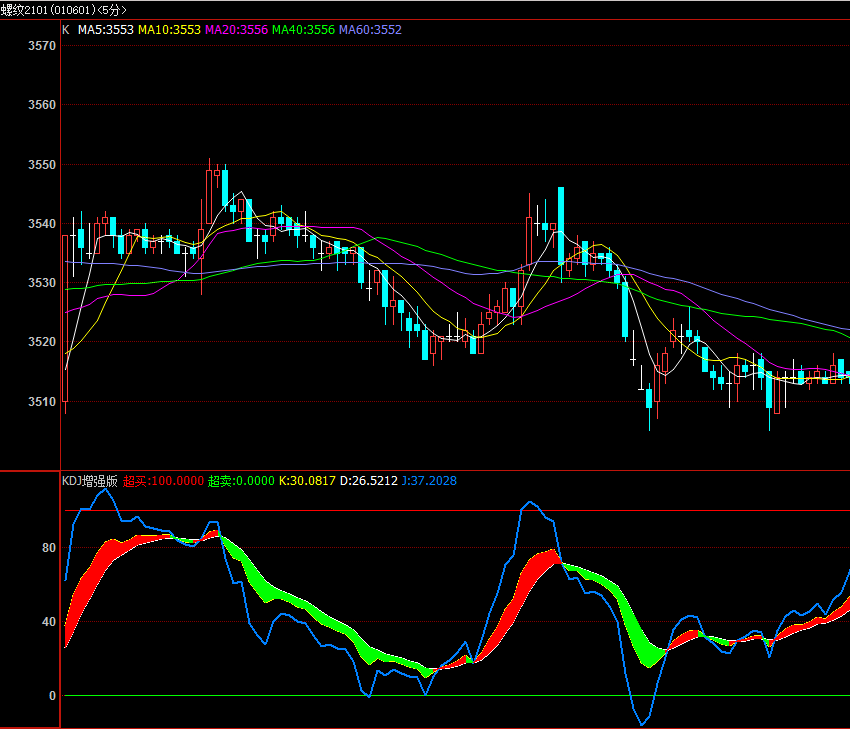The height and width of the screenshot is (729, 850).
Task: Select the MA20:3556 indicator label
Action: click(x=236, y=30)
